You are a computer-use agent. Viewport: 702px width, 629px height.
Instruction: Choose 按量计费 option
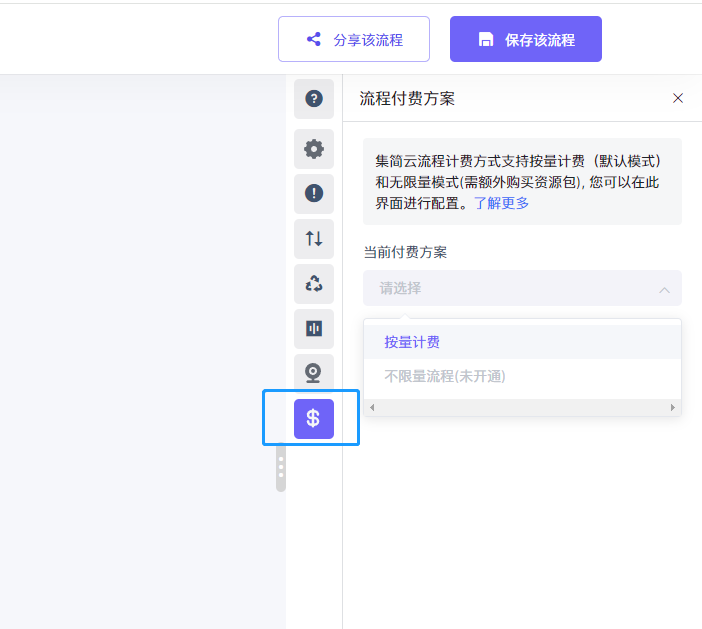[x=522, y=342]
